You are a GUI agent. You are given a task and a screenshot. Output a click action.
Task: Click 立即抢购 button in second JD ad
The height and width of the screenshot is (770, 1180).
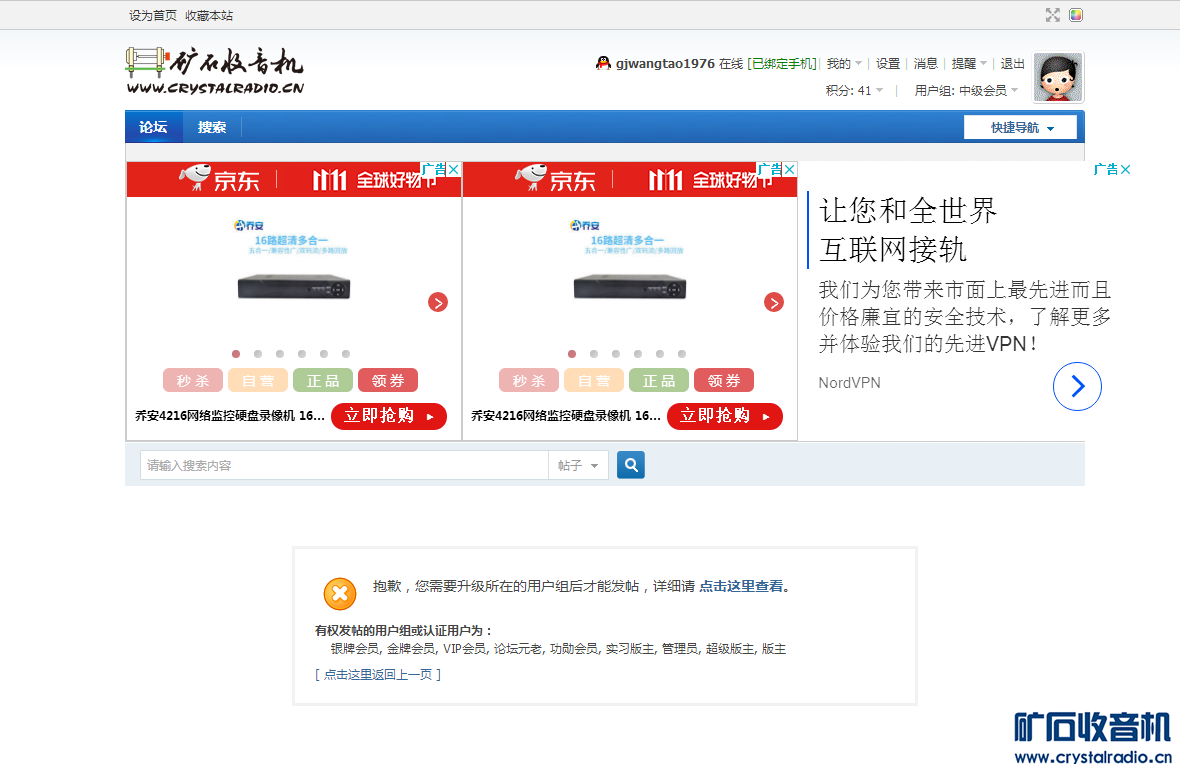[725, 416]
